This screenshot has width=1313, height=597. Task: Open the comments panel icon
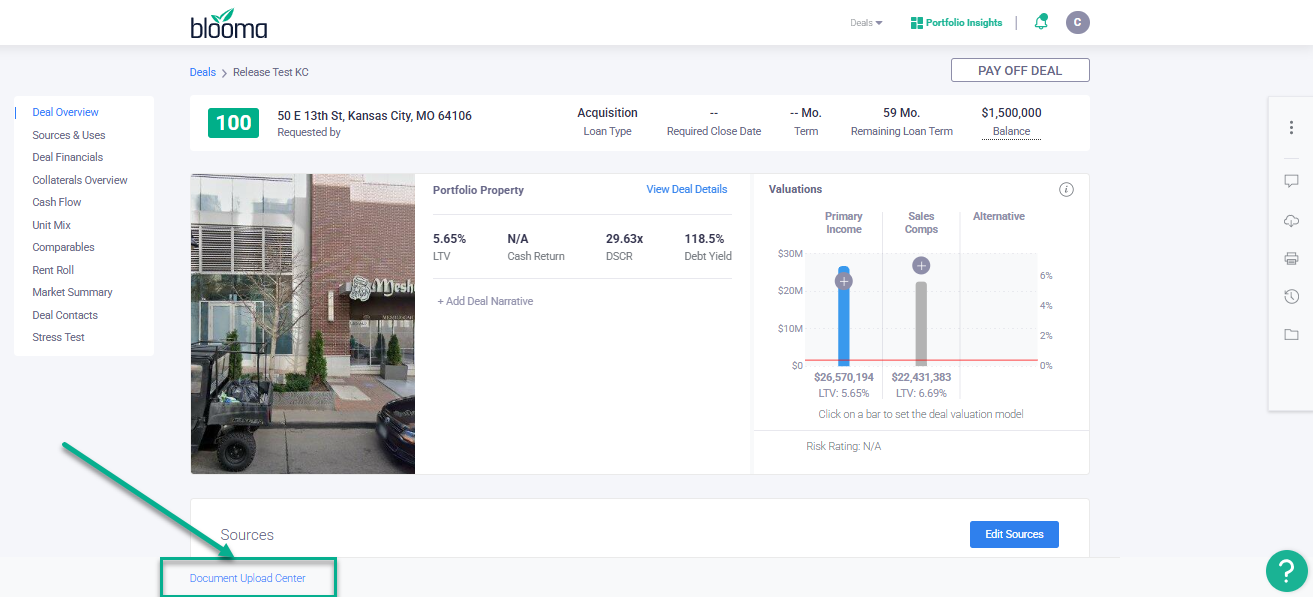1291,181
